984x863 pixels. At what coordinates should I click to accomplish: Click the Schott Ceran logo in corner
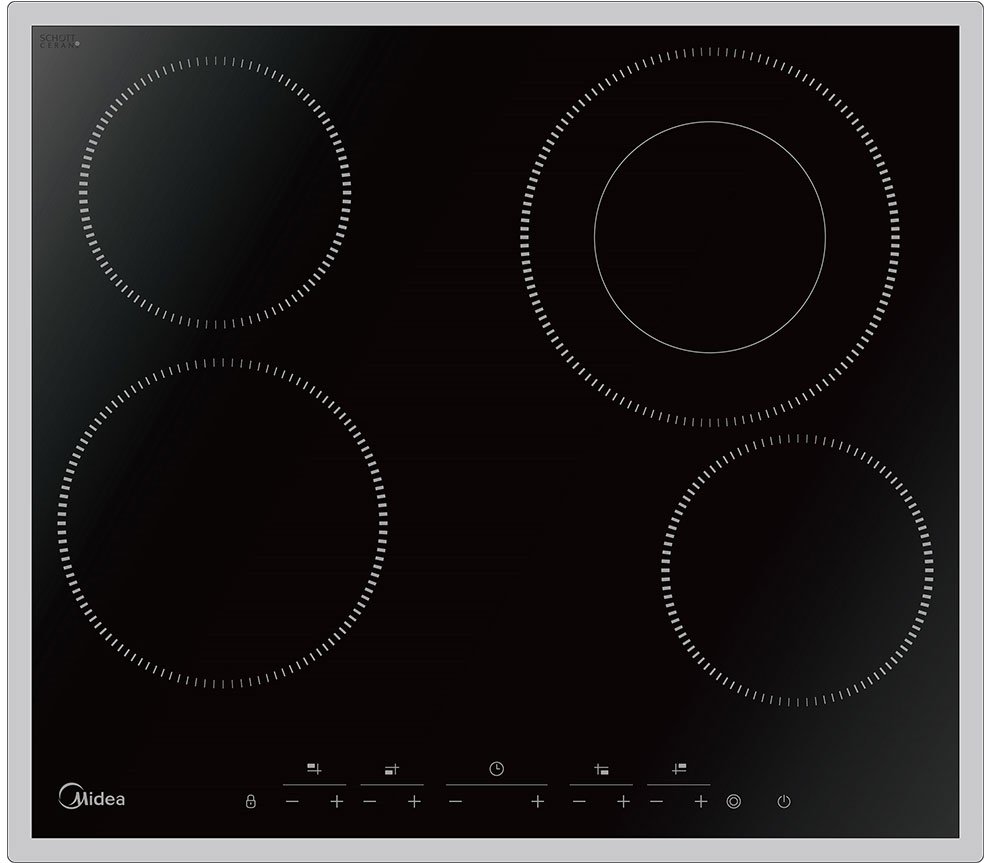pyautogui.click(x=57, y=41)
